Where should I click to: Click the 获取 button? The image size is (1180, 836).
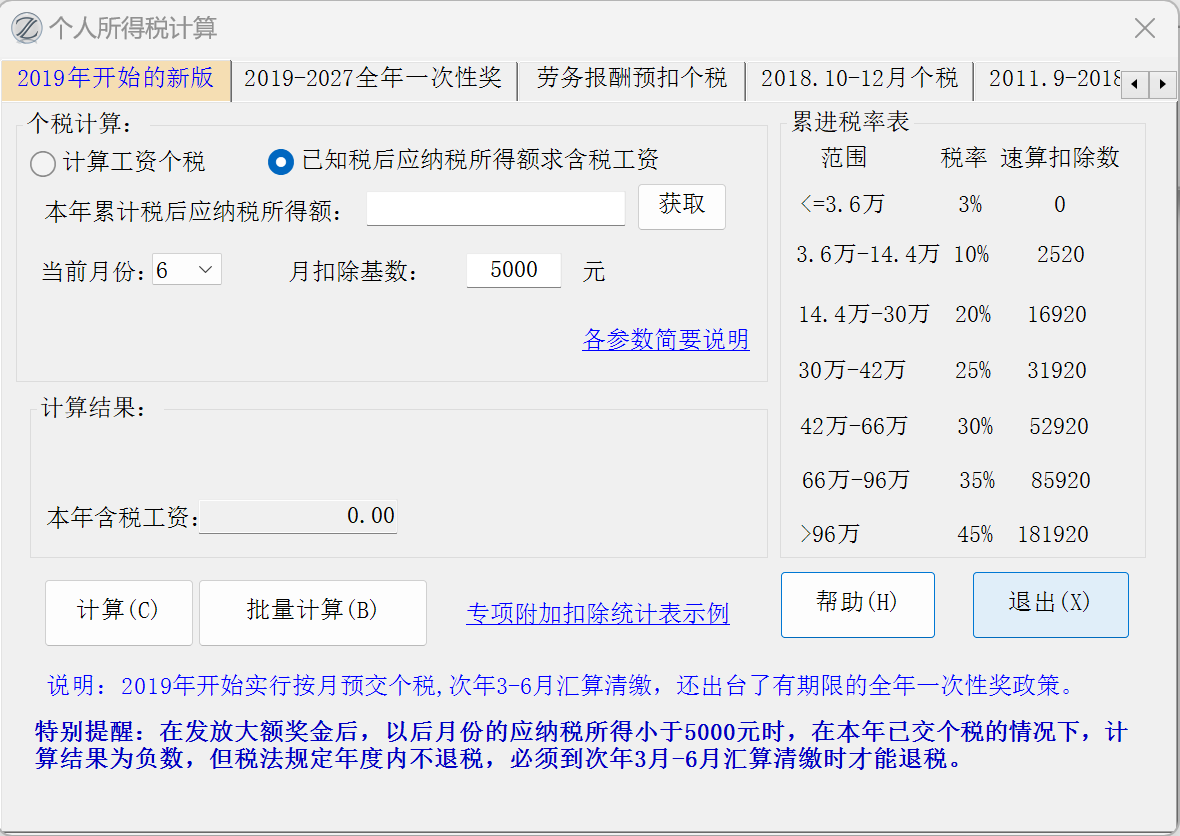681,206
